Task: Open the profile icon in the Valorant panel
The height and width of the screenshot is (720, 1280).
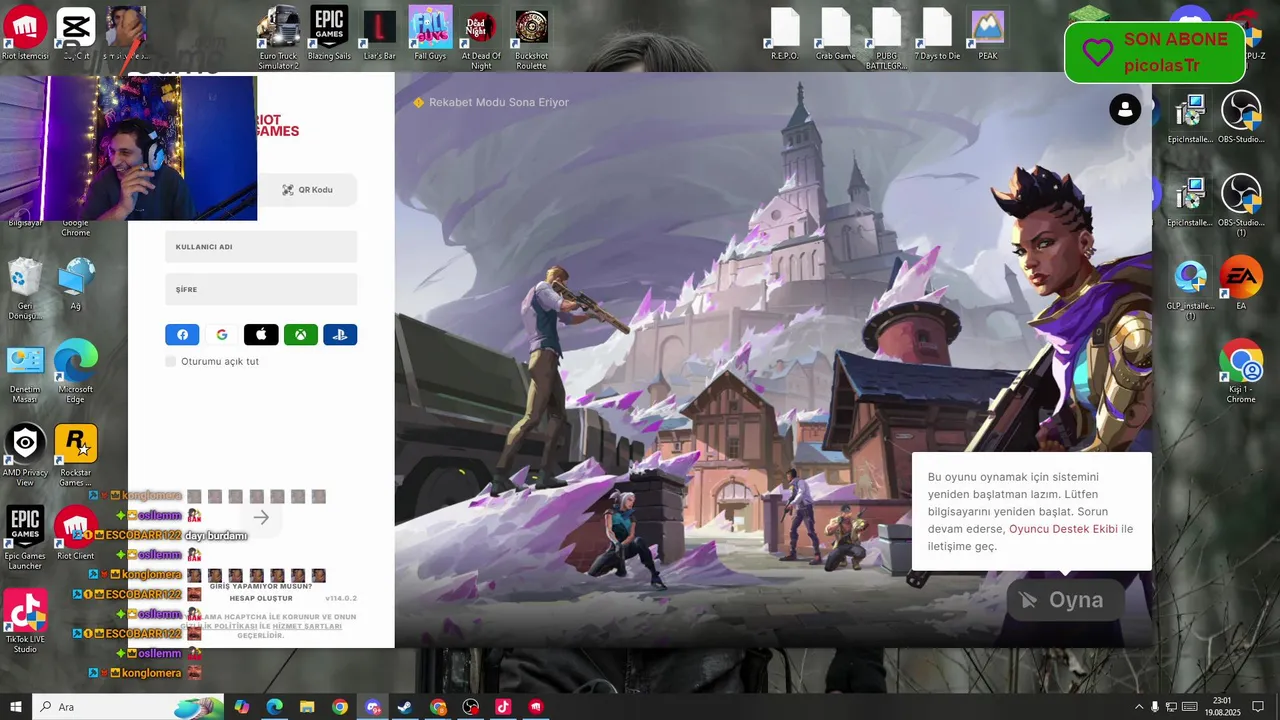Action: tap(1125, 109)
